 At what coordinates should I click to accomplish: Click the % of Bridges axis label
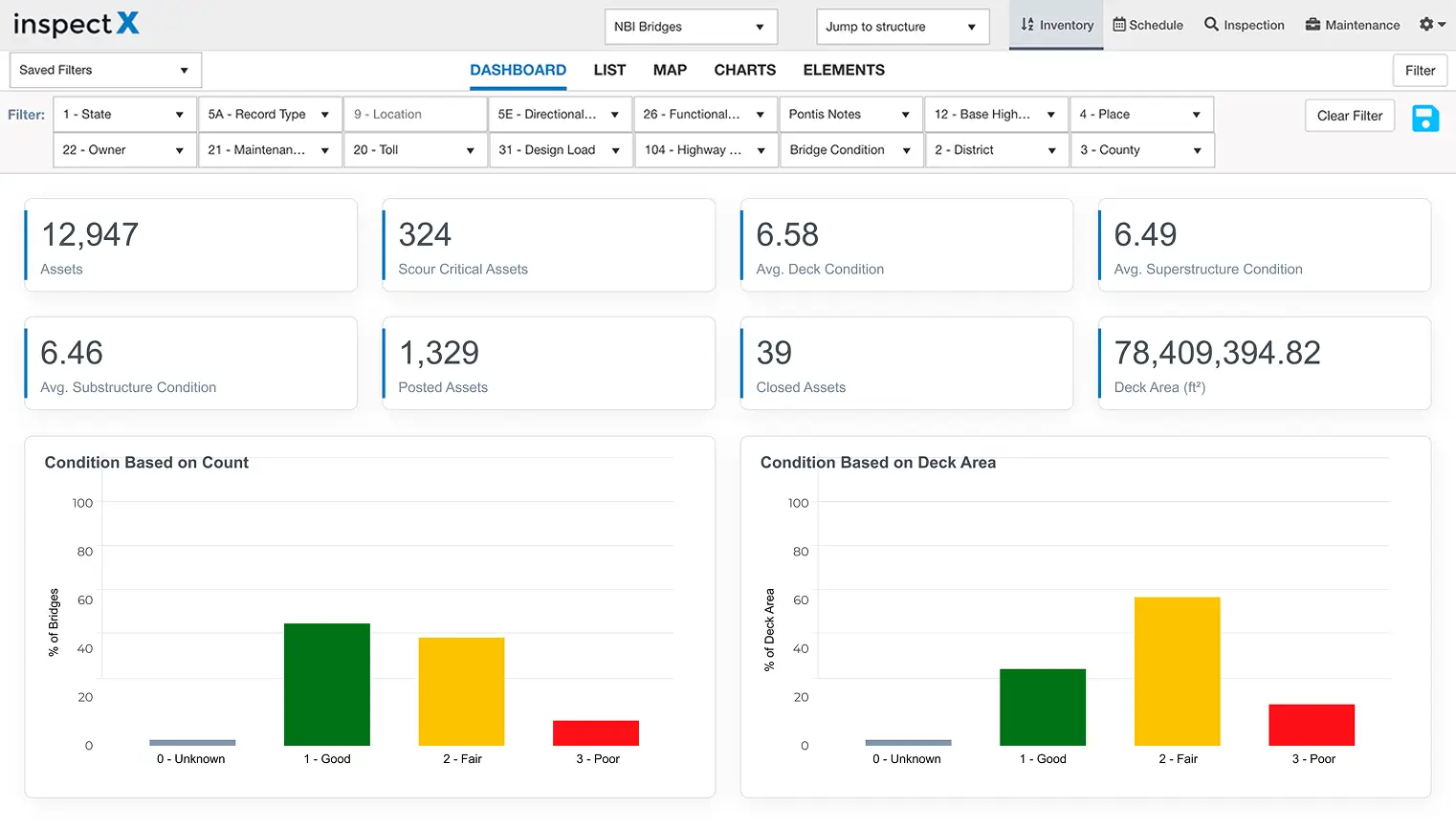[x=54, y=622]
